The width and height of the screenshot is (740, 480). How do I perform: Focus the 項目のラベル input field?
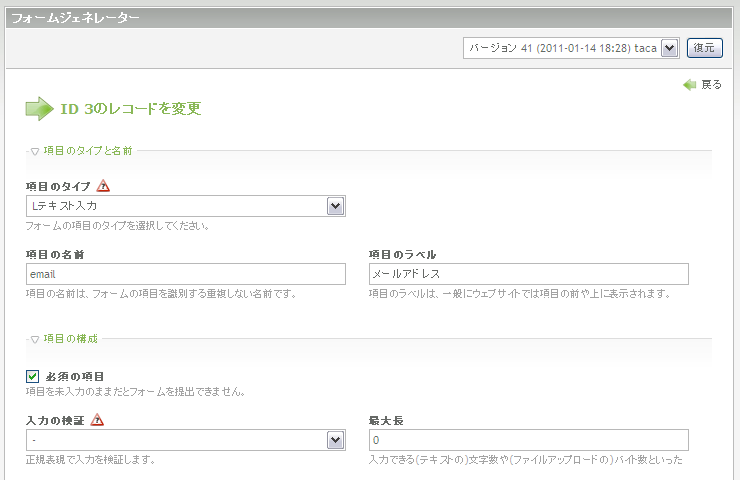529,274
